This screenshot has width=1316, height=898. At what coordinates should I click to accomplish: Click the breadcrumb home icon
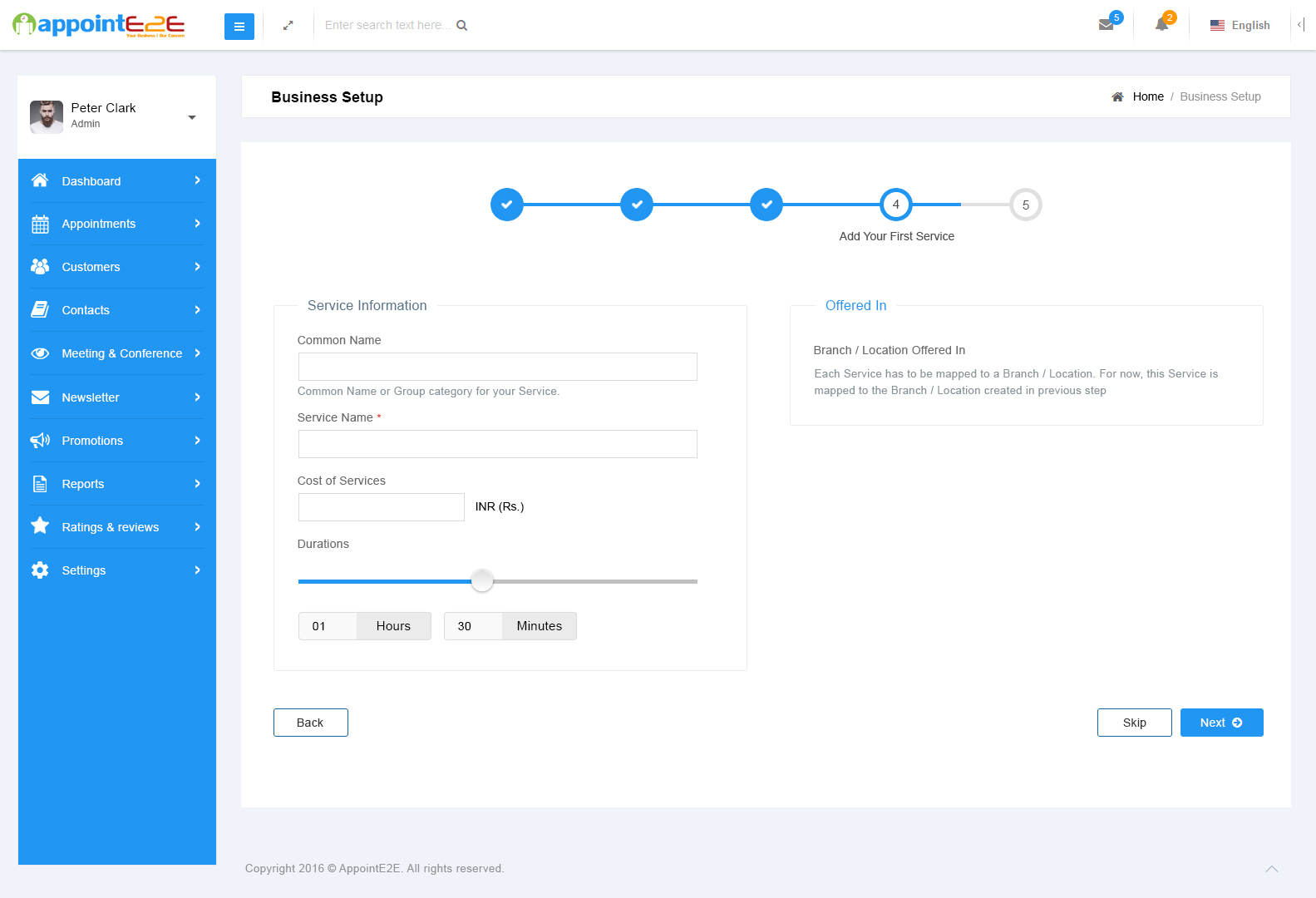(1117, 96)
